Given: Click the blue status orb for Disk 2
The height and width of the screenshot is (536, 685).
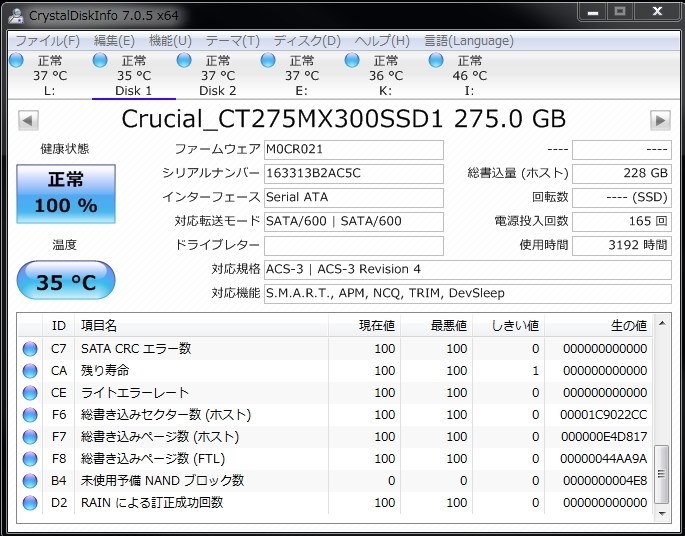Looking at the screenshot, I should (x=184, y=60).
